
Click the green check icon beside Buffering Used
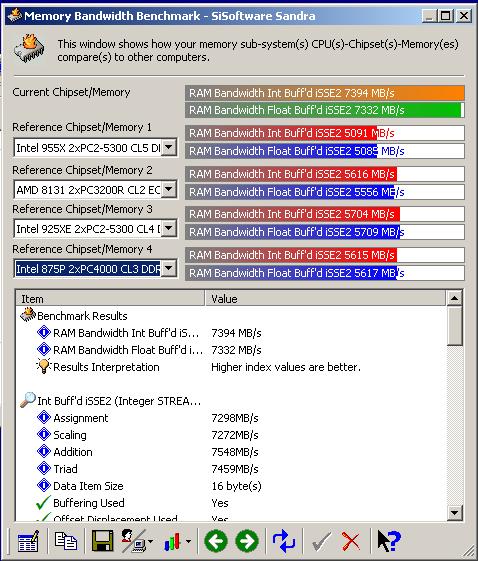tap(43, 503)
